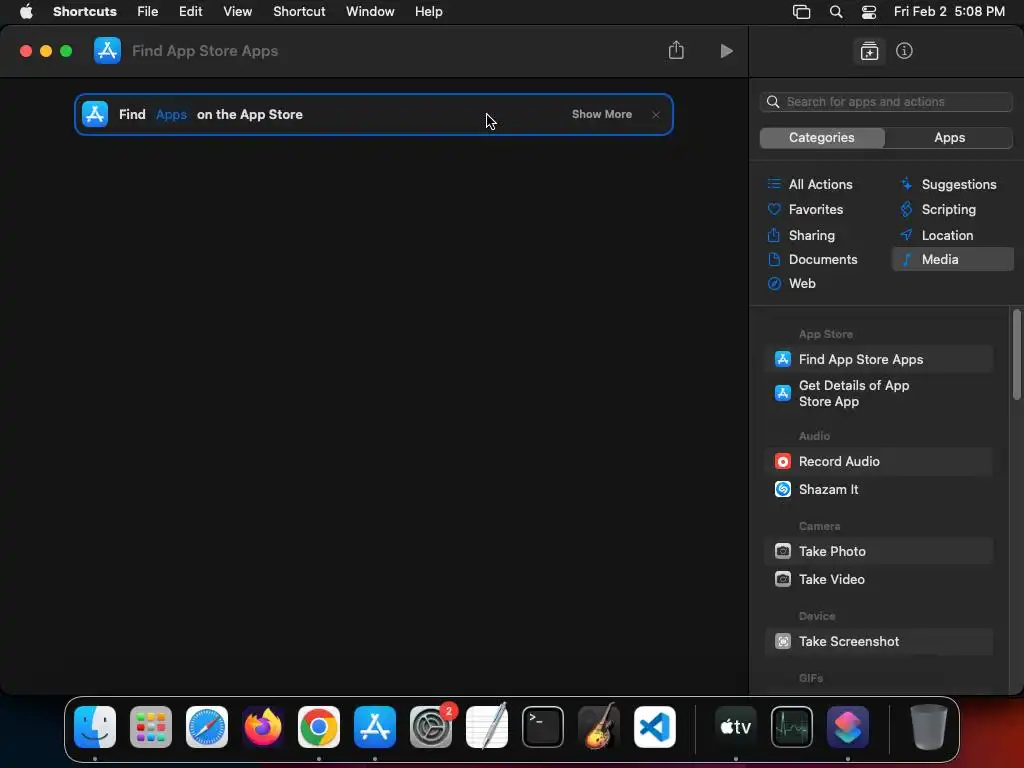1024x768 pixels.
Task: Open the Edit menu
Action: 191,12
